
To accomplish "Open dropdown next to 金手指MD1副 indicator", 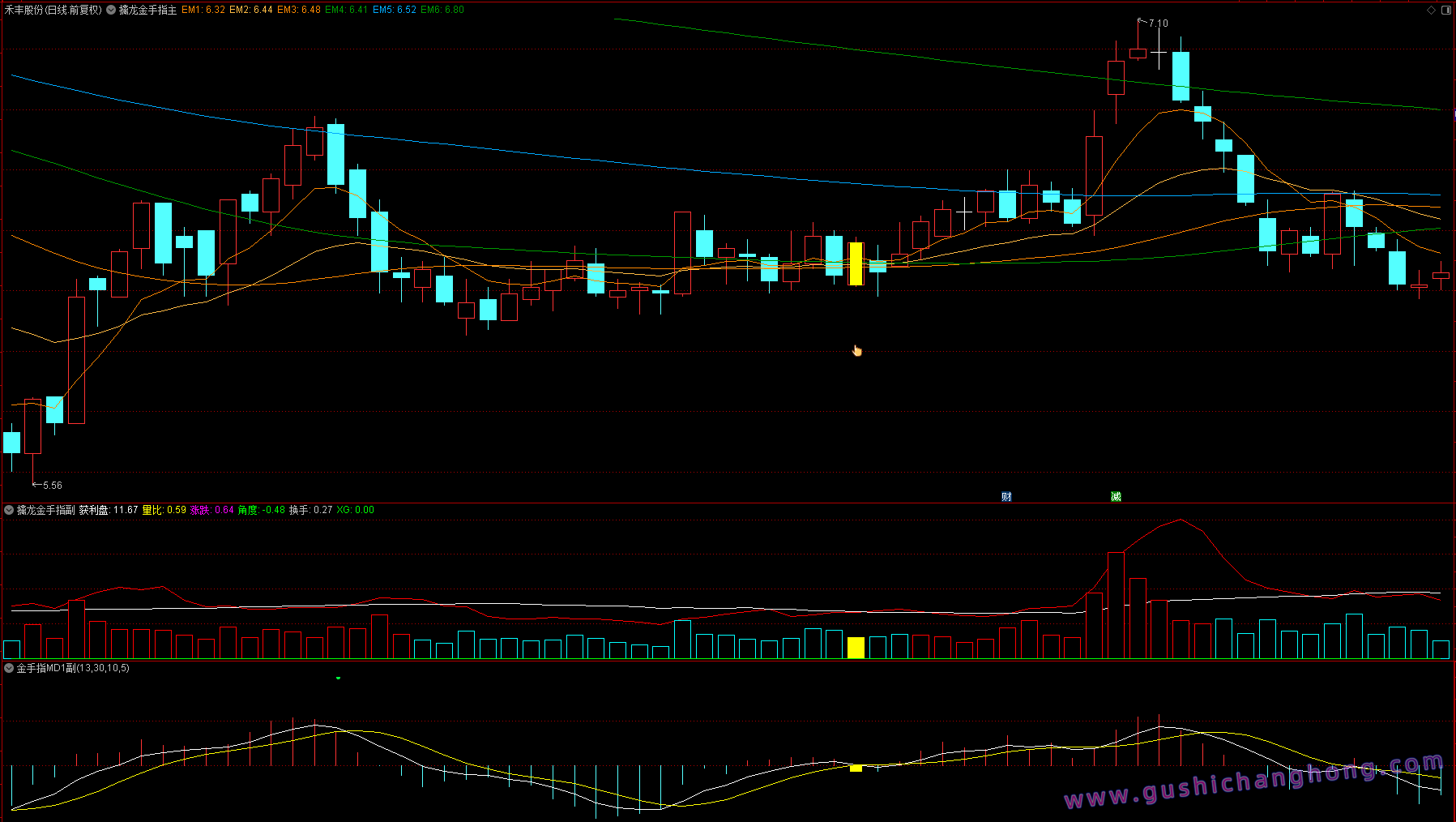I will 9,668.
